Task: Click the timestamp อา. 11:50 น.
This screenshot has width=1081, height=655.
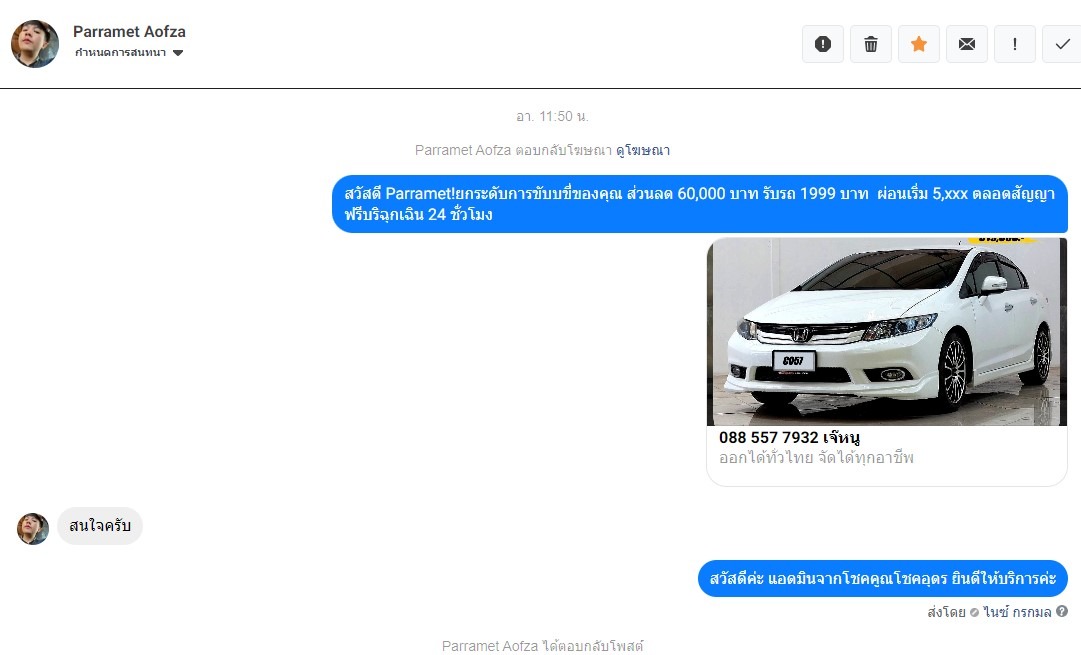Action: (552, 117)
